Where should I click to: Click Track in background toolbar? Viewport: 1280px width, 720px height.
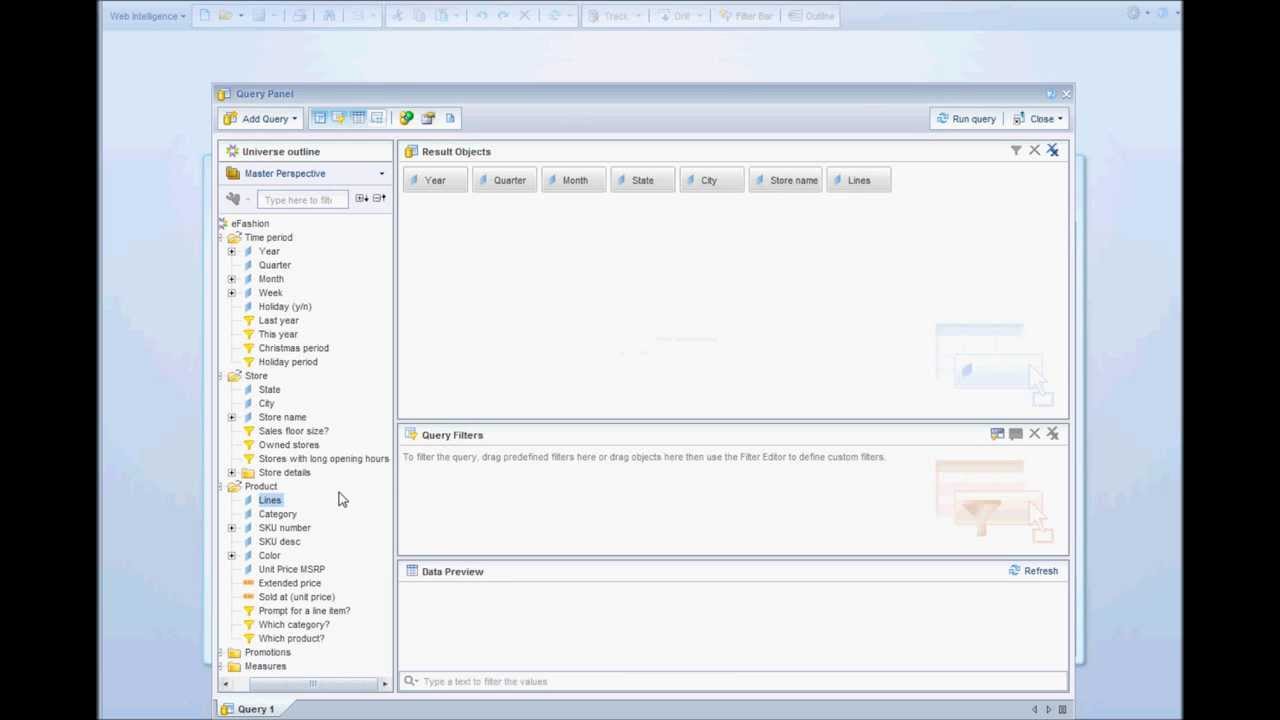tap(614, 16)
